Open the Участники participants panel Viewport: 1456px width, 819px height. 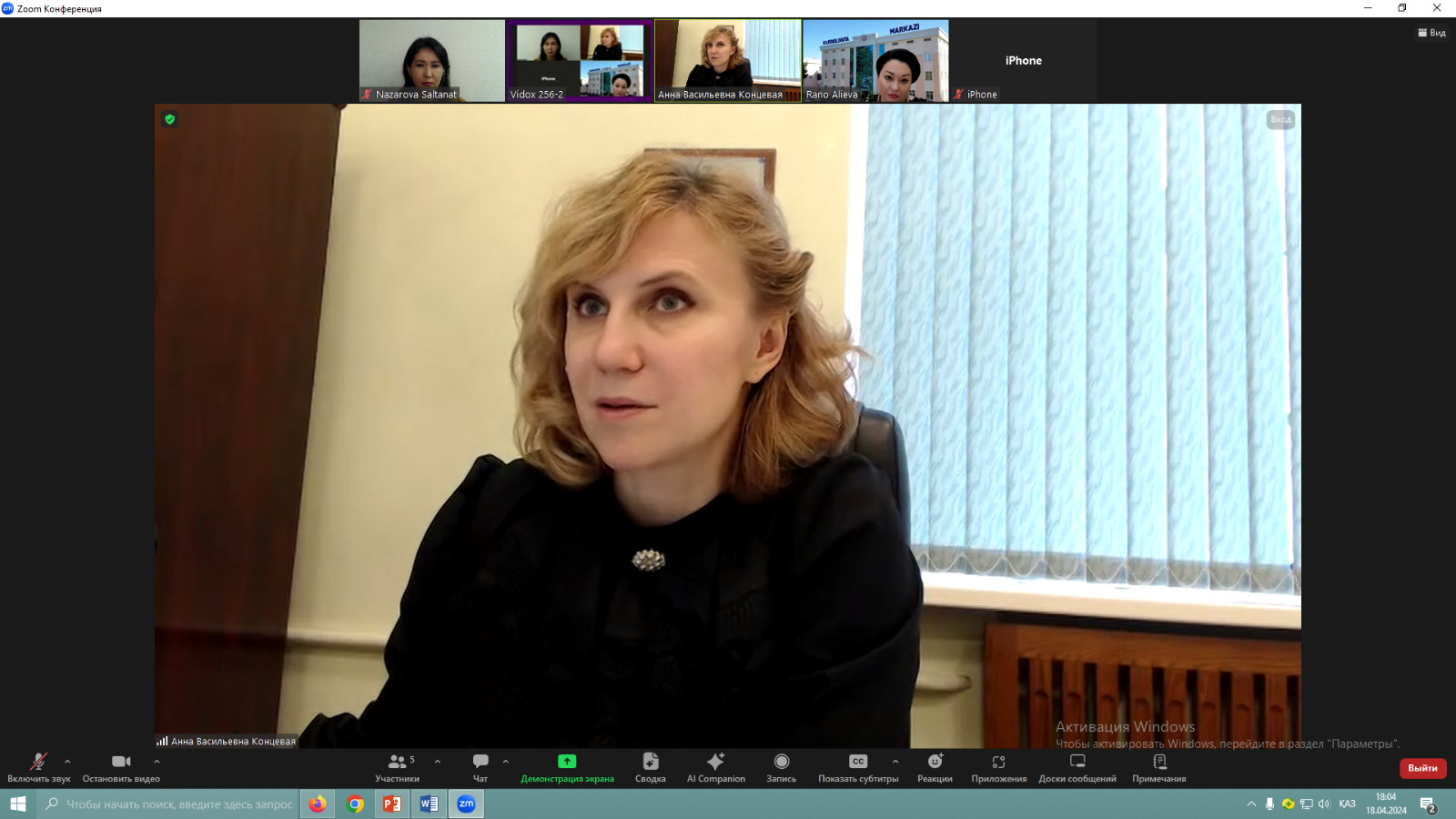point(398,766)
